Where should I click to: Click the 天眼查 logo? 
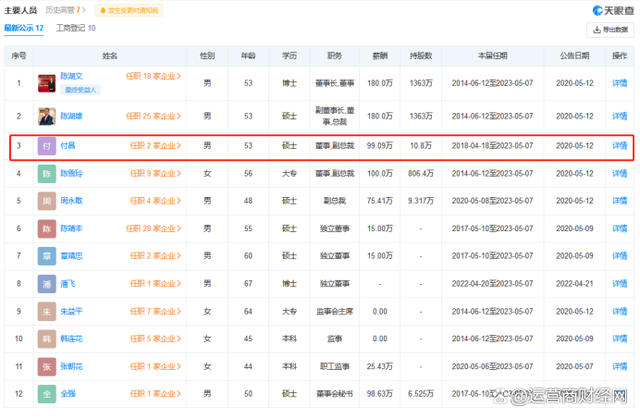click(x=613, y=11)
